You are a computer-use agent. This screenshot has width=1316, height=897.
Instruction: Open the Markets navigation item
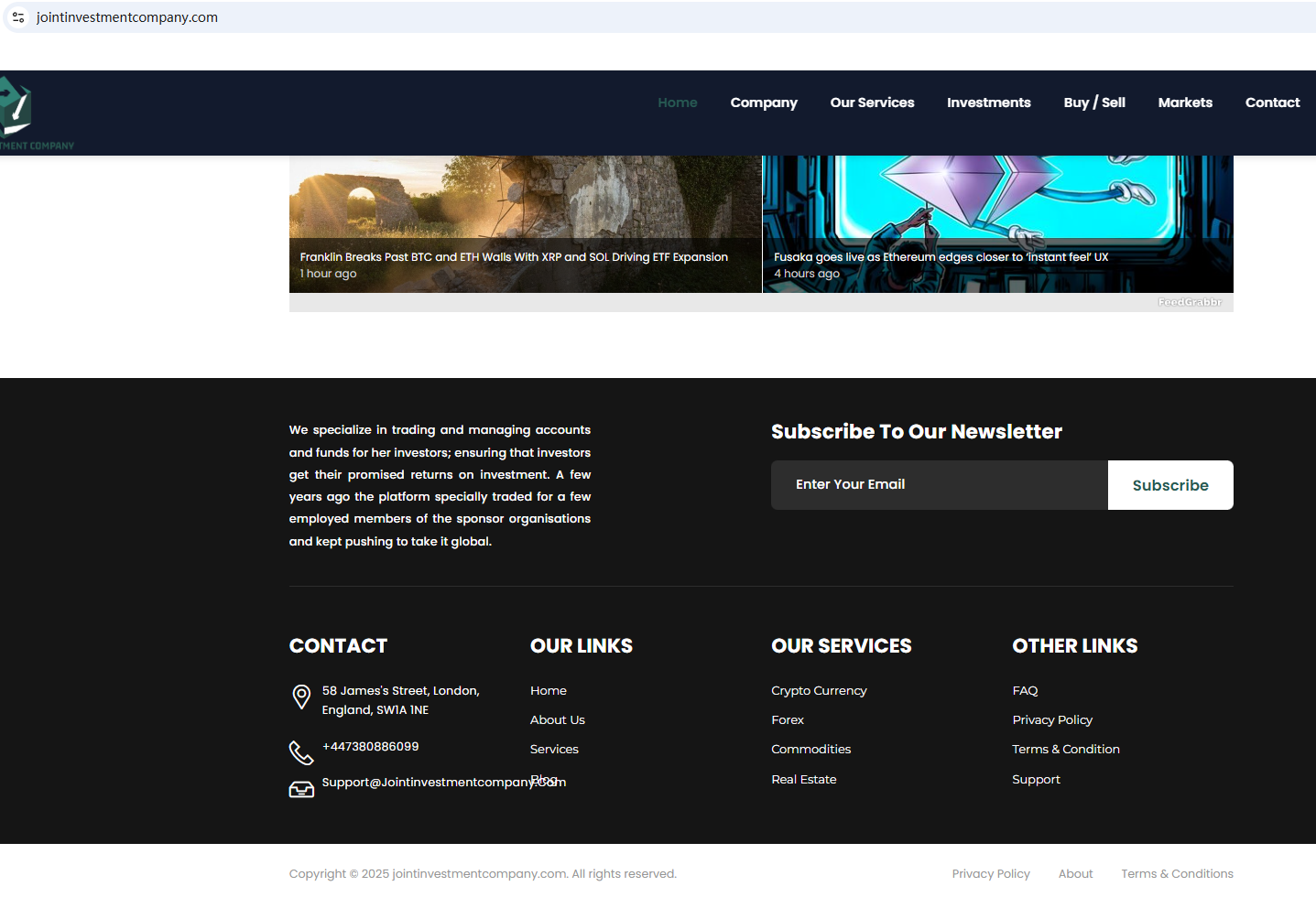(1184, 103)
